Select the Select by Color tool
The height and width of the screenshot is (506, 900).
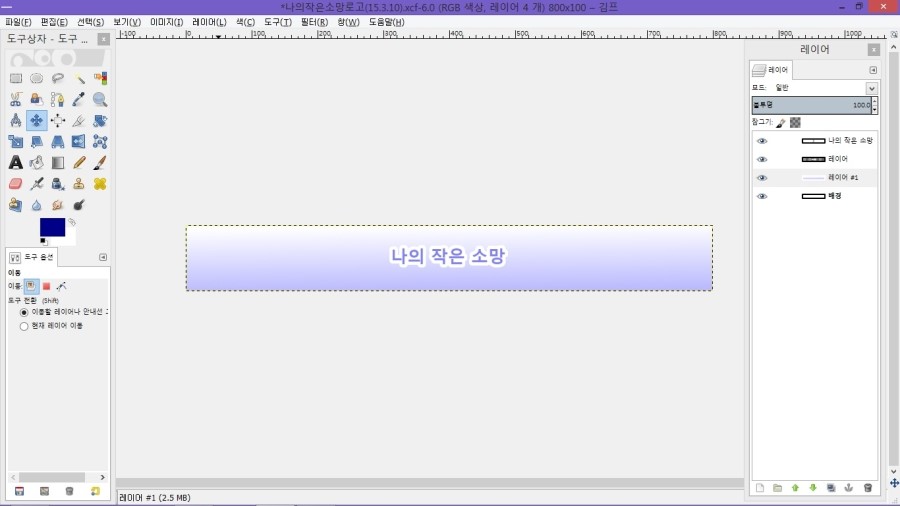pos(100,78)
